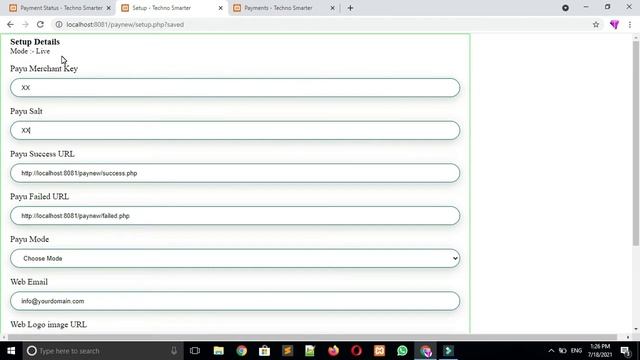Image resolution: width=640 pixels, height=360 pixels.
Task: Open the ENG language indicator
Action: coord(576,351)
